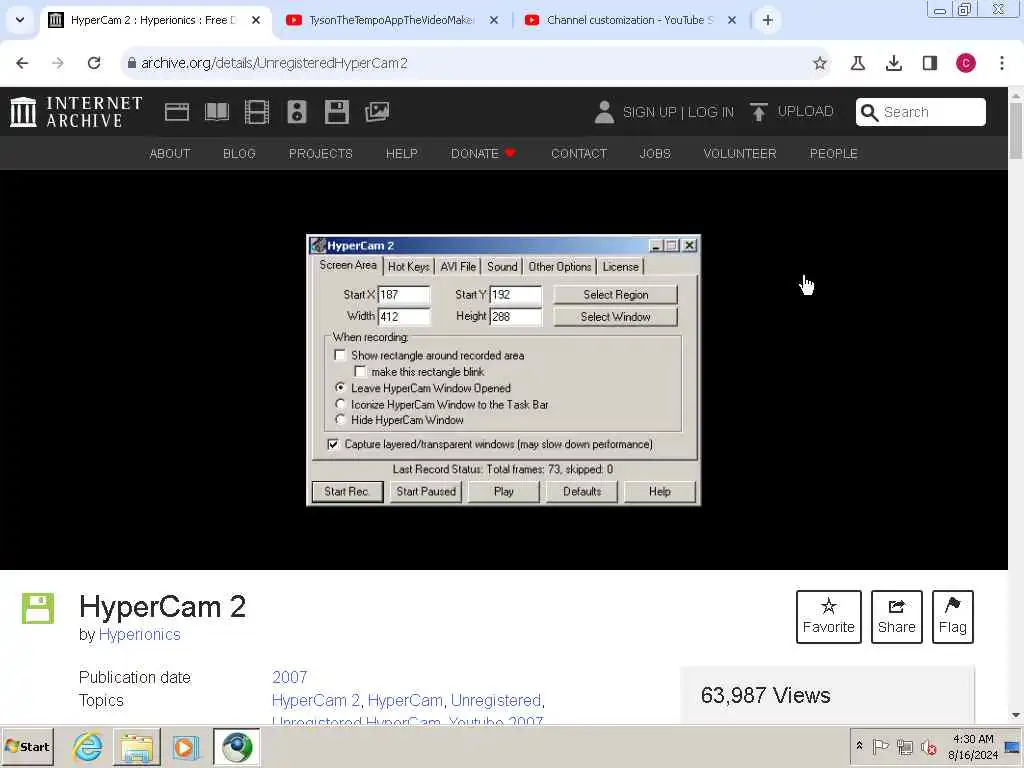Show hidden system tray icons
Image resolution: width=1024 pixels, height=768 pixels.
point(859,746)
